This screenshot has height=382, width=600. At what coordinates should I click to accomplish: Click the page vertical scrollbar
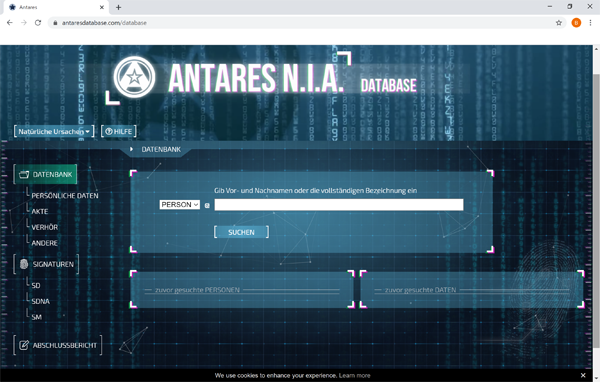click(x=596, y=212)
